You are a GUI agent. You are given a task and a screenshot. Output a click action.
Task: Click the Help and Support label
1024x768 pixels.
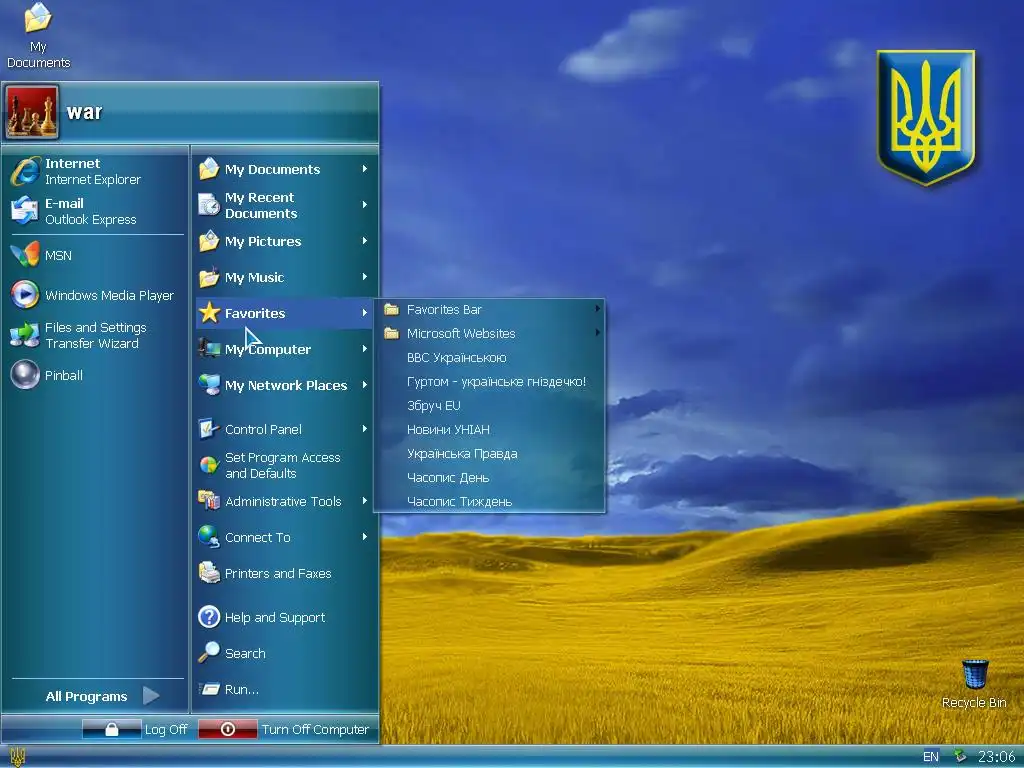point(274,617)
